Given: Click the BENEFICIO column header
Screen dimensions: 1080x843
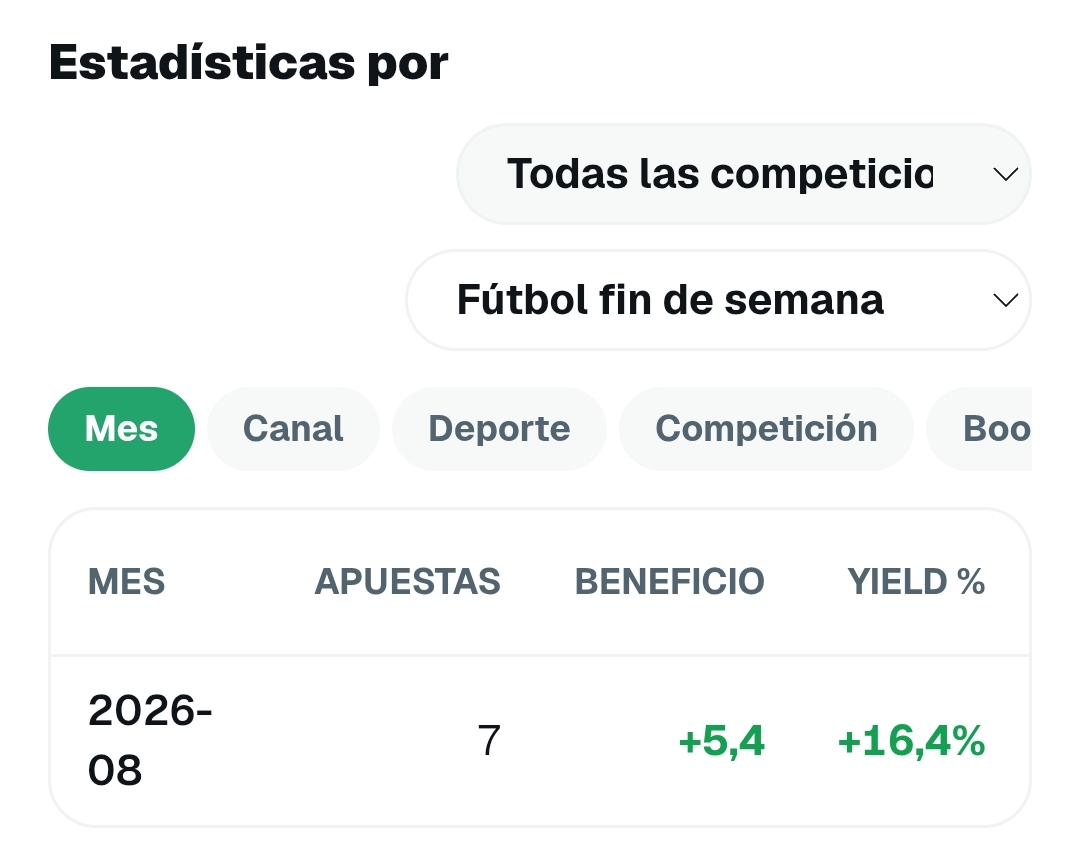Looking at the screenshot, I should point(669,582).
